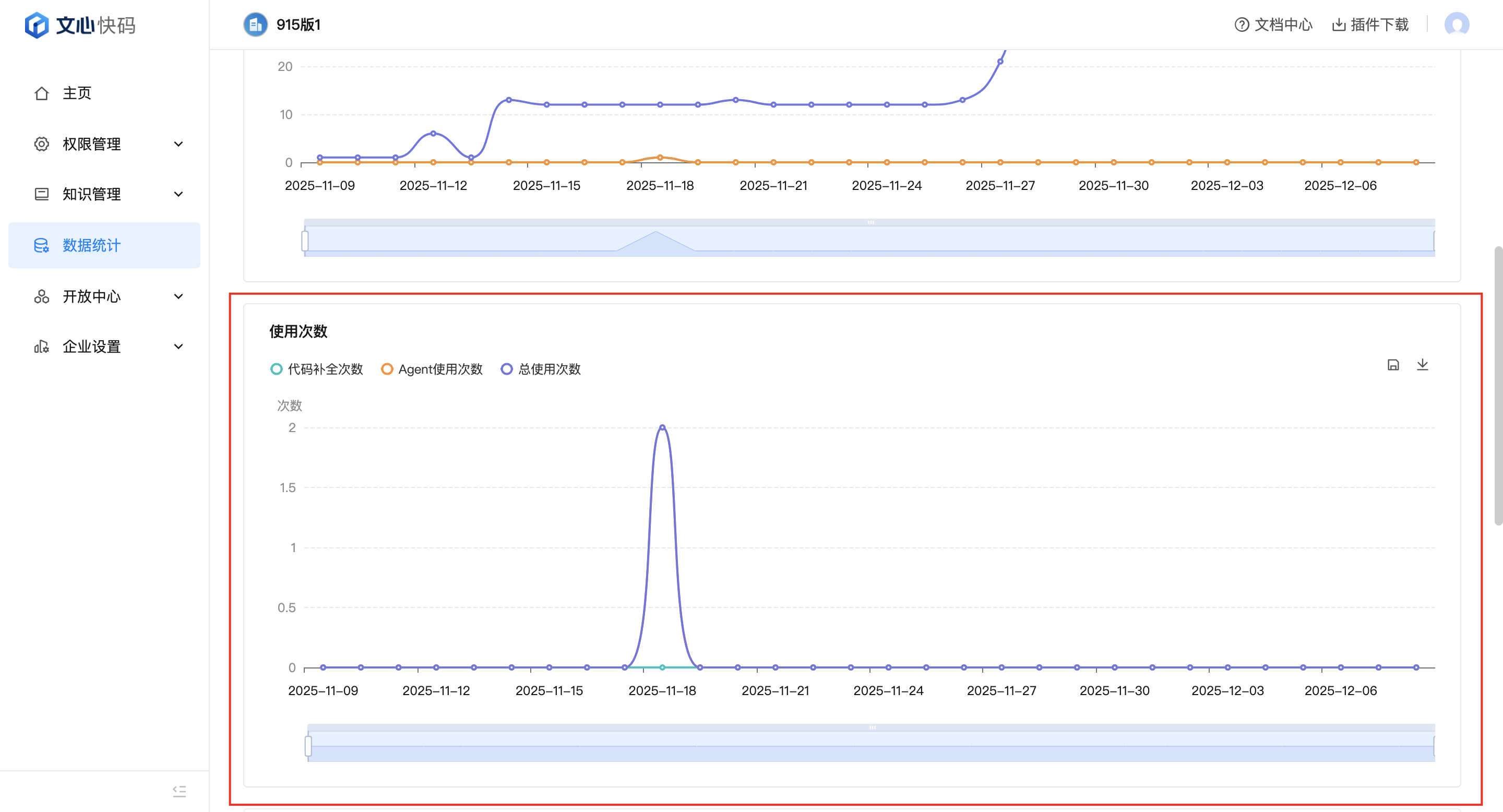Open the 文档中心 link
The height and width of the screenshot is (812, 1503).
point(1283,25)
